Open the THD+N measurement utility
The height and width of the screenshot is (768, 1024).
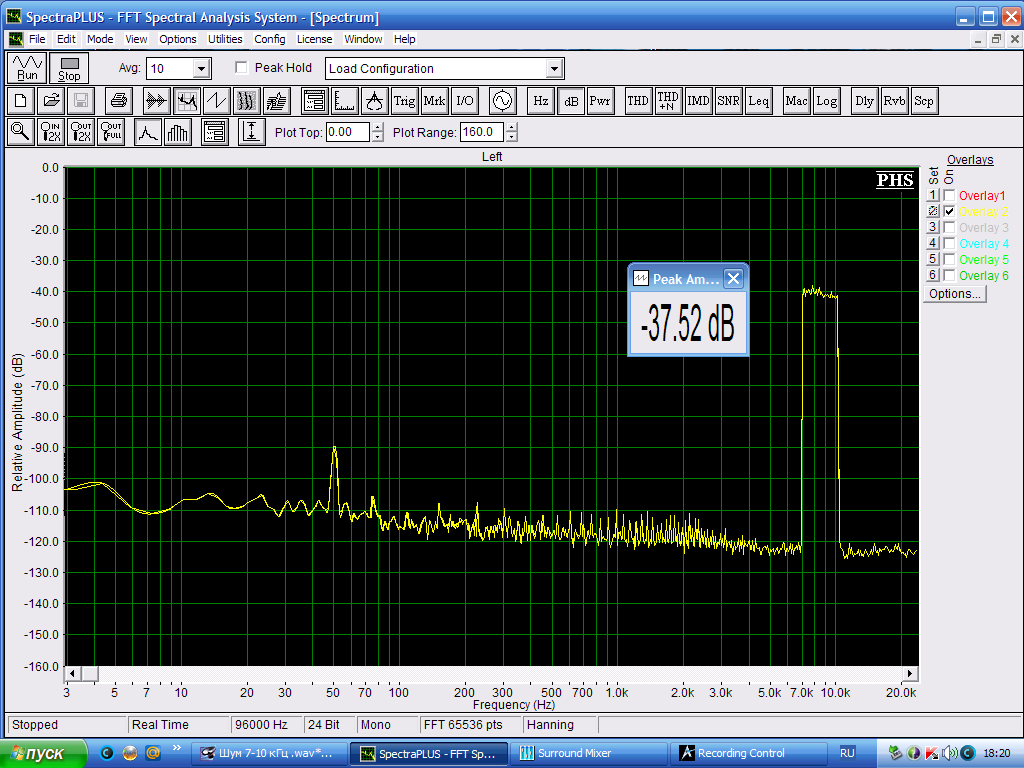pos(668,101)
